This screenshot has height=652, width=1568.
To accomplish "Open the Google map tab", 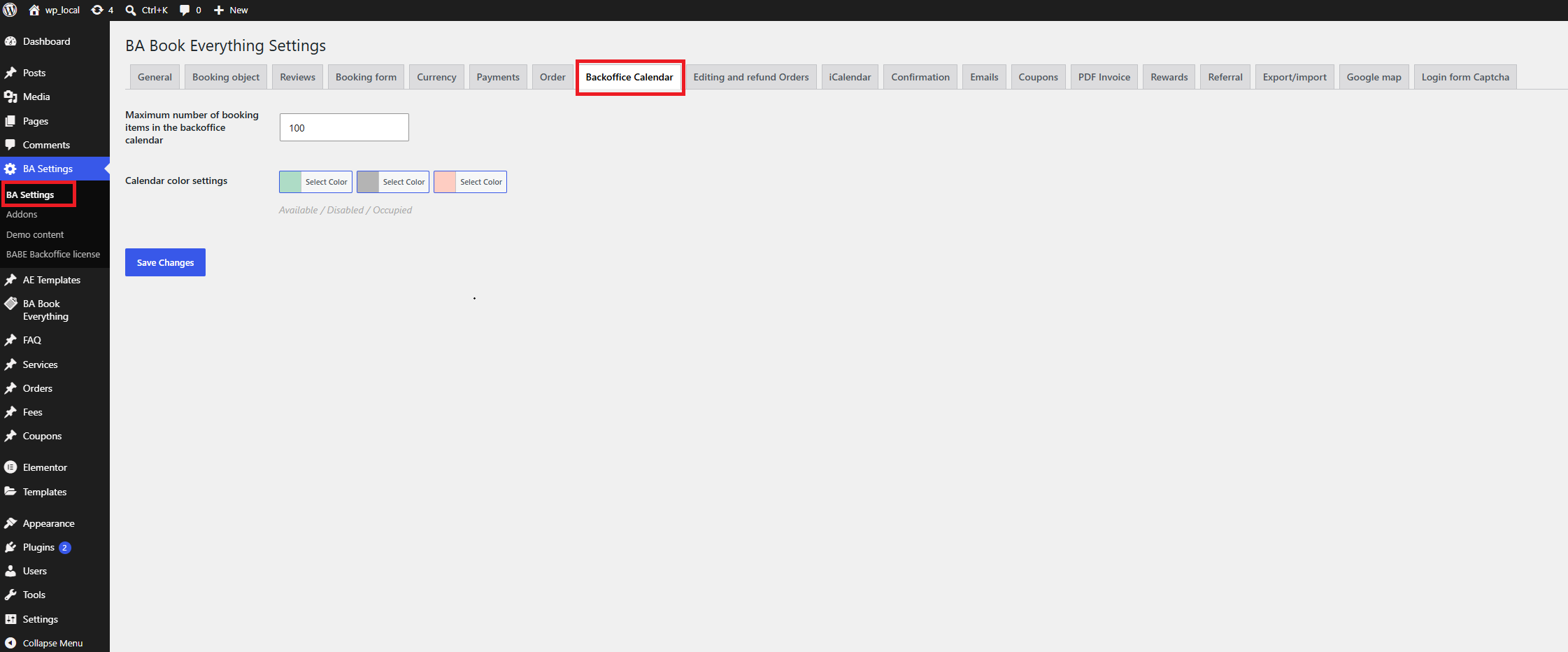I will coord(1374,77).
